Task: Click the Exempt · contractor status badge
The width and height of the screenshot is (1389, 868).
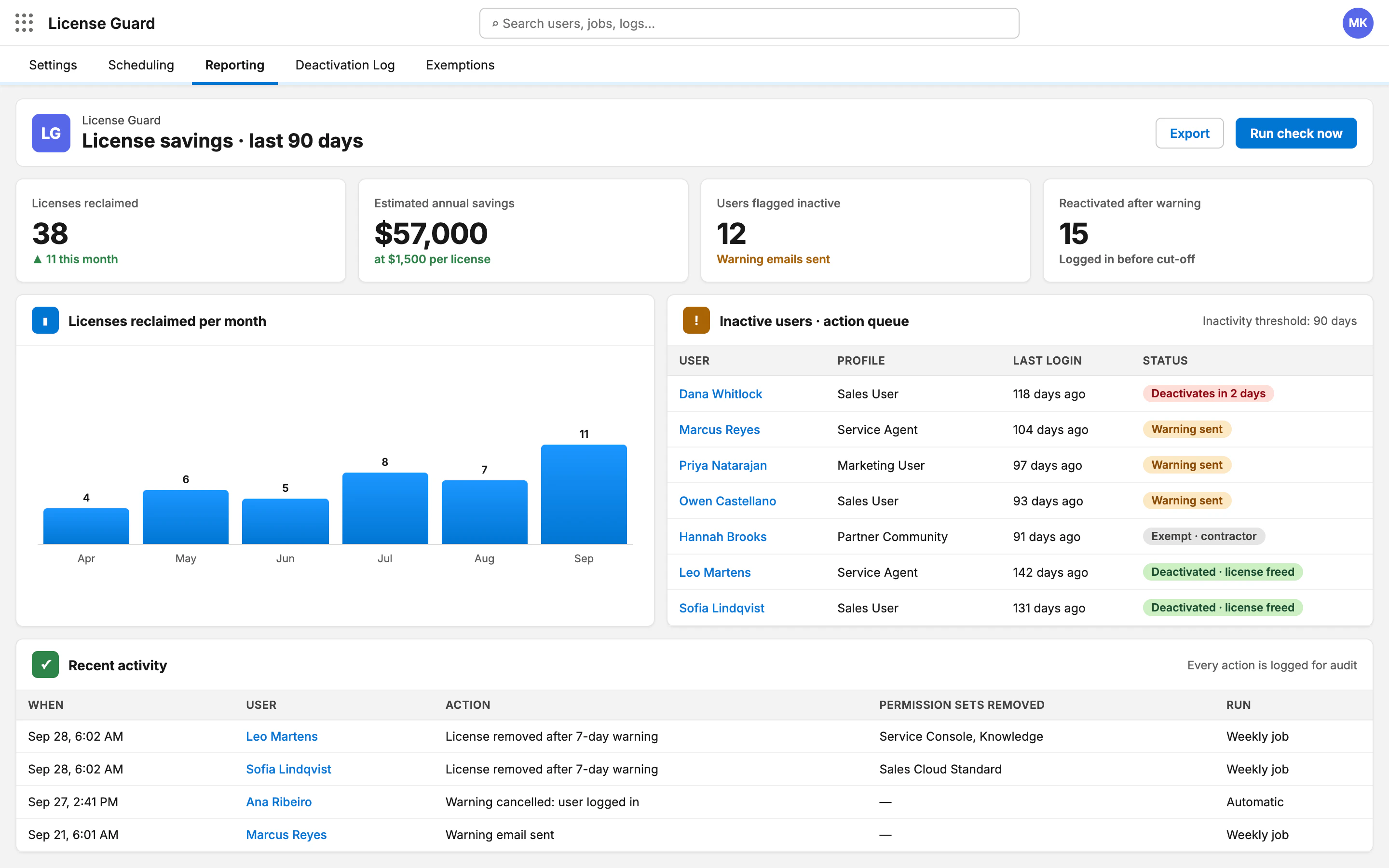Action: coord(1204,536)
